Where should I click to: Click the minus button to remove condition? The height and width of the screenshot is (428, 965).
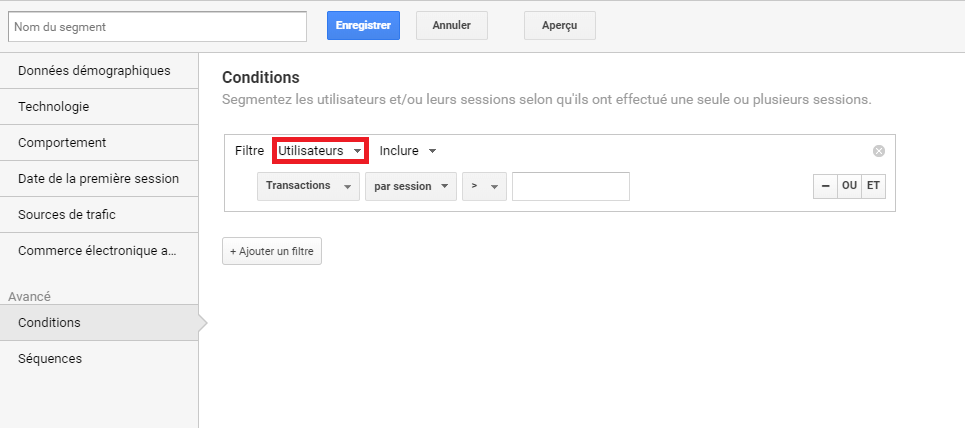825,186
